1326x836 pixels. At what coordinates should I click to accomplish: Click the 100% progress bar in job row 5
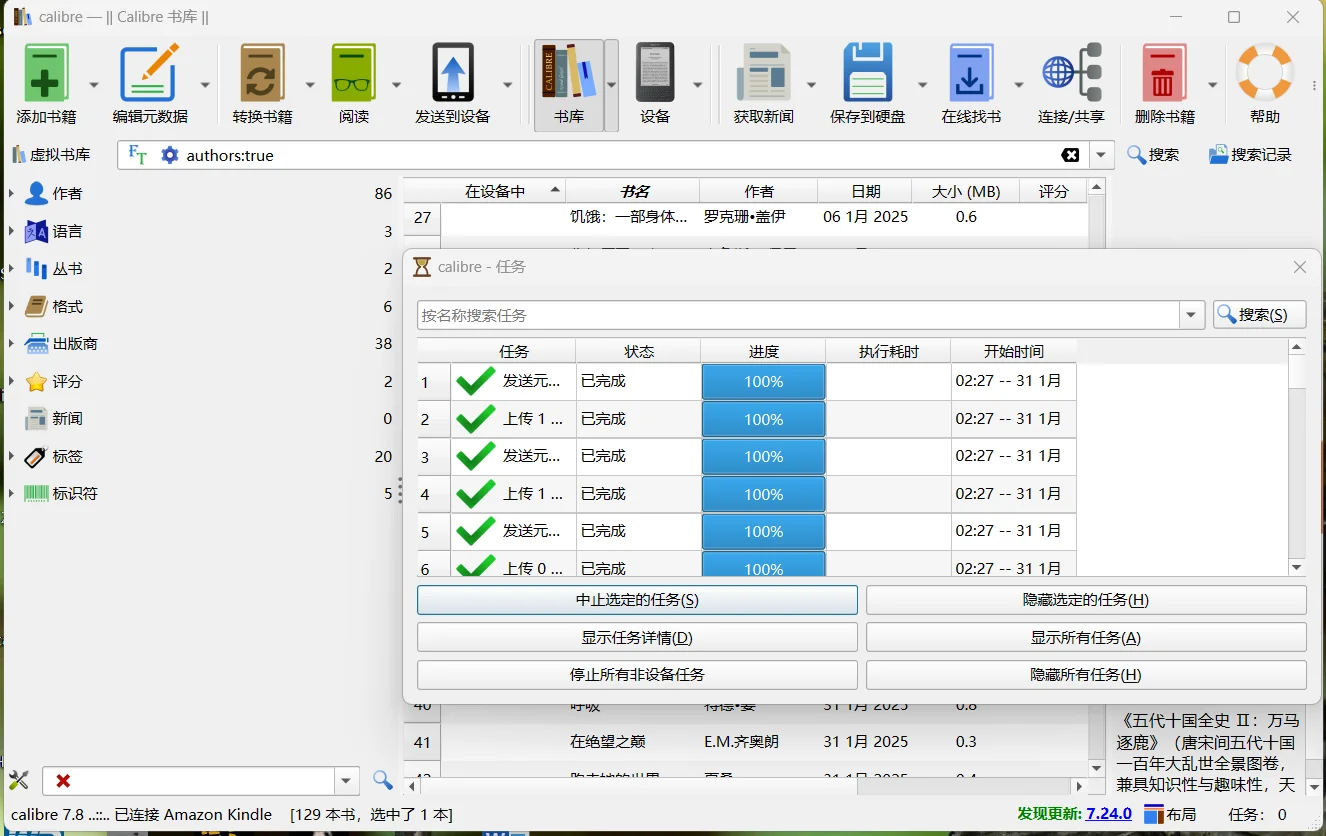click(764, 531)
